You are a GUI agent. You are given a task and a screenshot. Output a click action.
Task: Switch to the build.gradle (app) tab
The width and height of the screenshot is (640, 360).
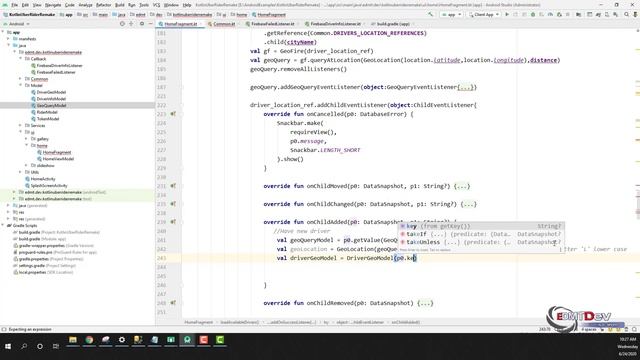click(x=393, y=24)
